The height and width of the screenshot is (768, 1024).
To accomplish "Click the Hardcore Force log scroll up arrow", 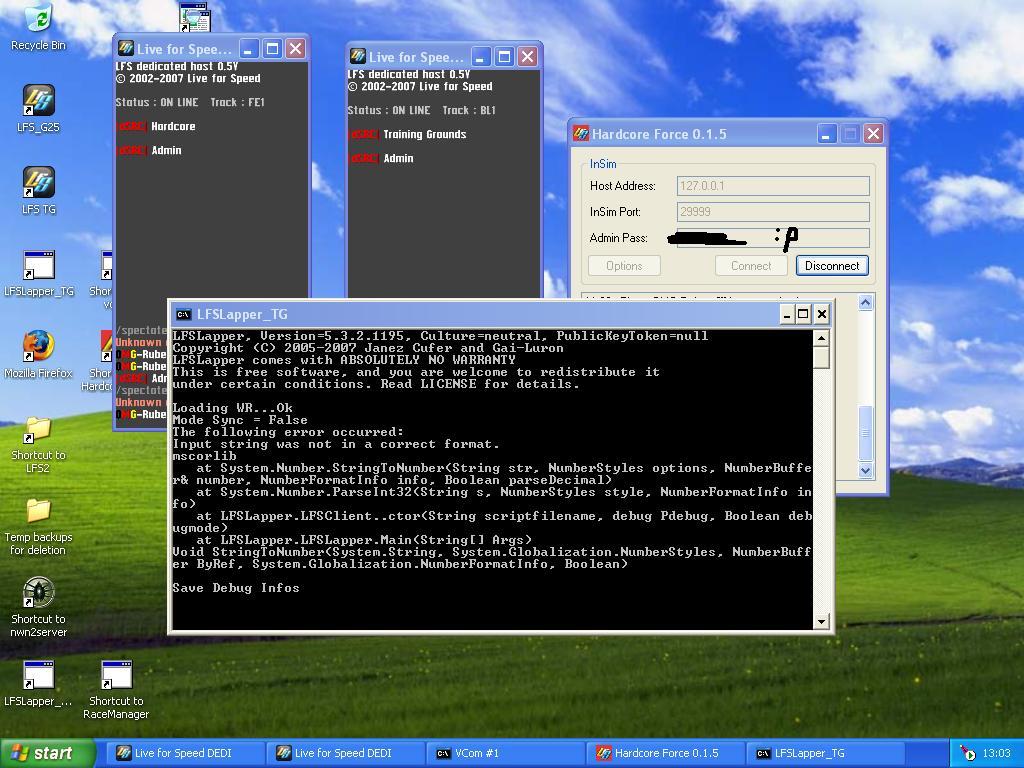I will pos(865,302).
